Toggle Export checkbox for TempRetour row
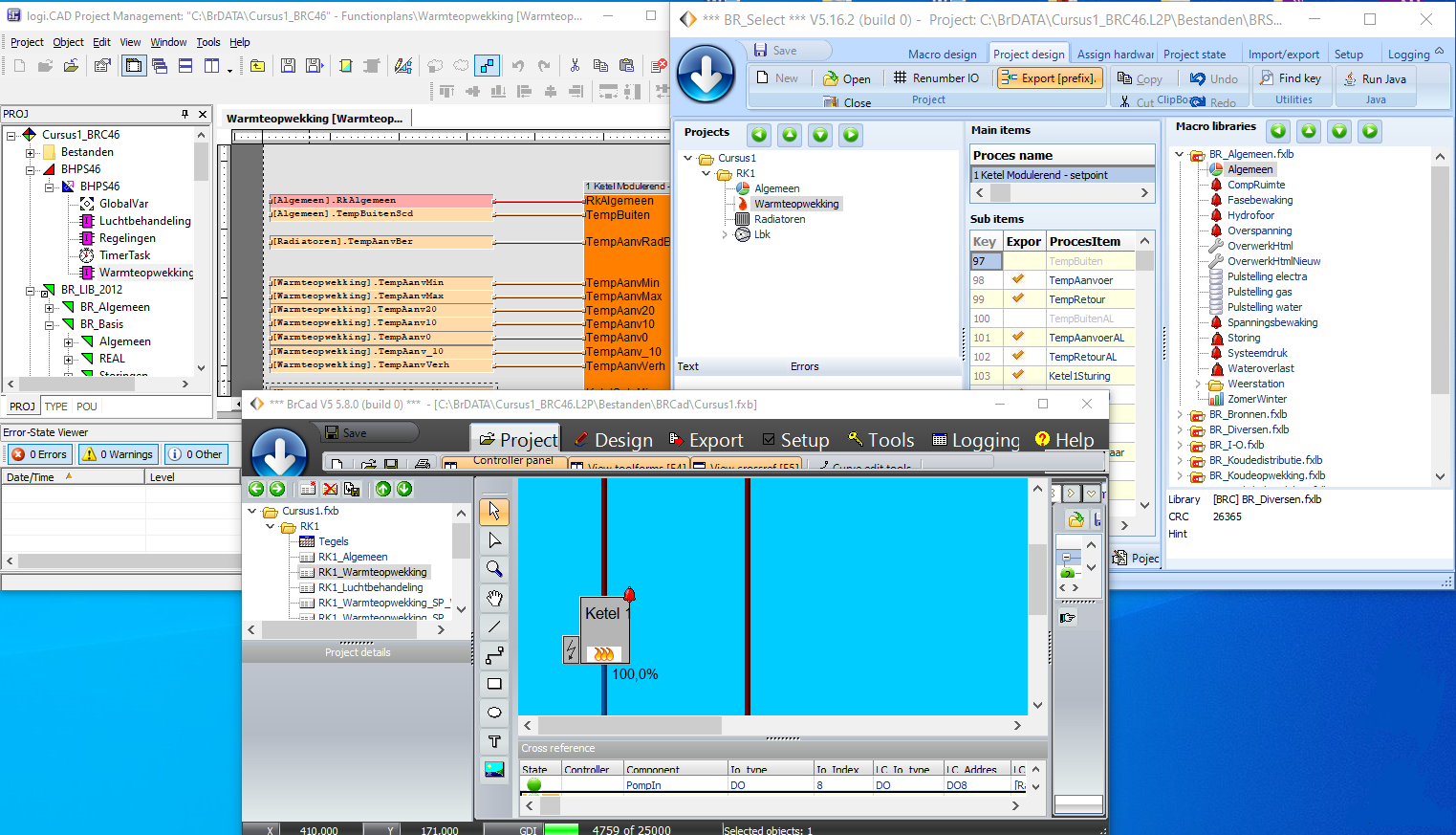The image size is (1456, 835). 1018,299
